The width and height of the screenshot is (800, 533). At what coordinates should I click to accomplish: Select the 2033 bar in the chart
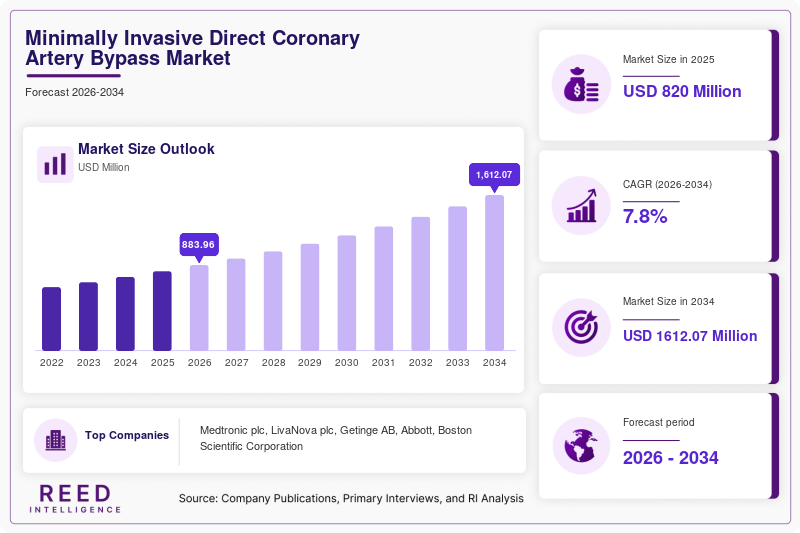point(458,278)
